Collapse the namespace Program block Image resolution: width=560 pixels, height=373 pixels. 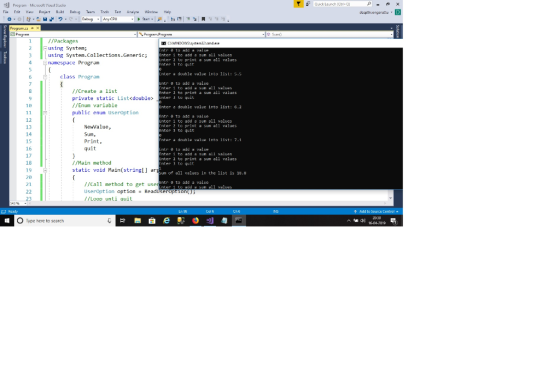click(45, 63)
